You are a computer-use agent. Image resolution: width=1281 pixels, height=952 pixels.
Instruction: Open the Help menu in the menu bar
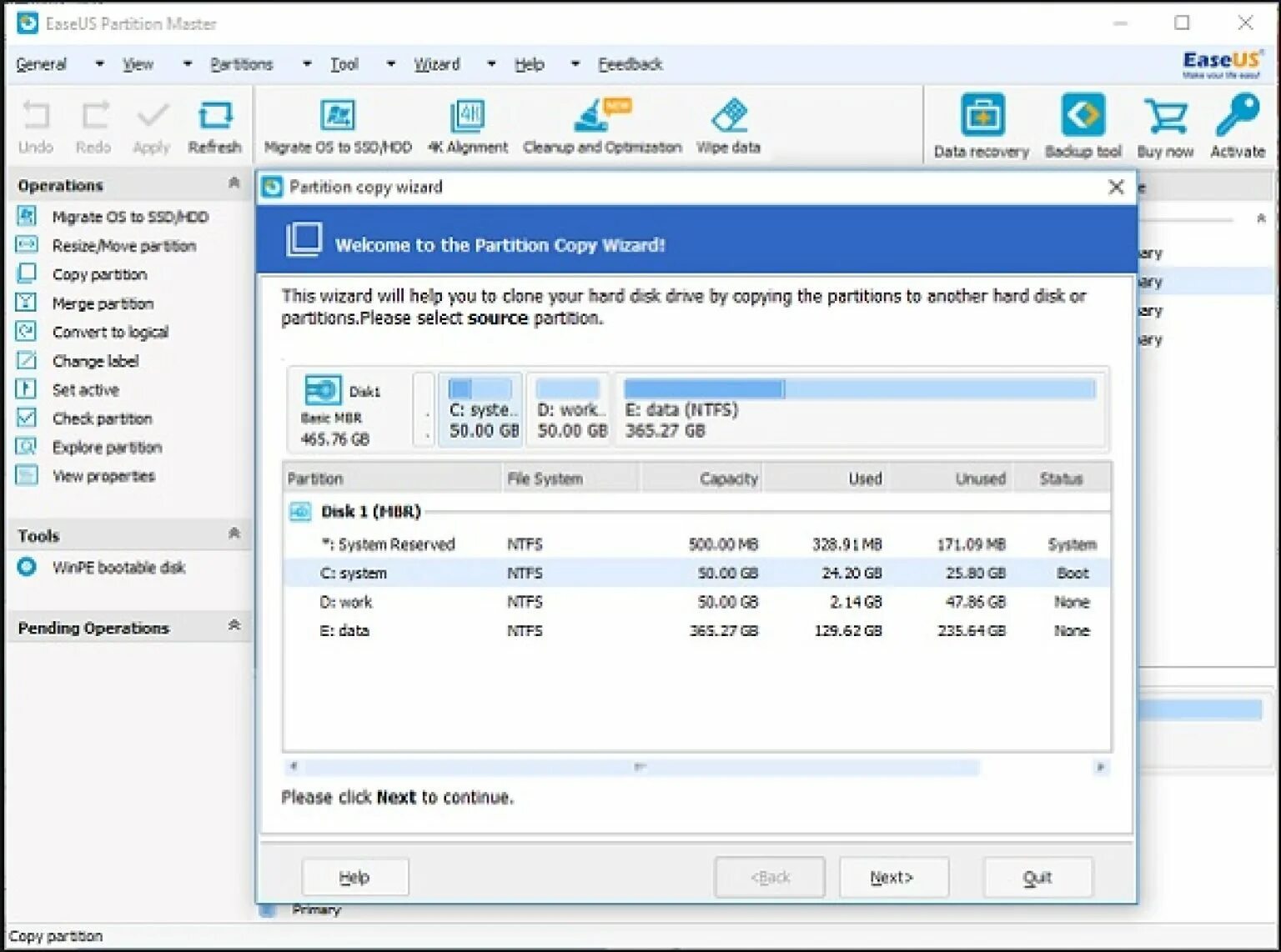[529, 64]
